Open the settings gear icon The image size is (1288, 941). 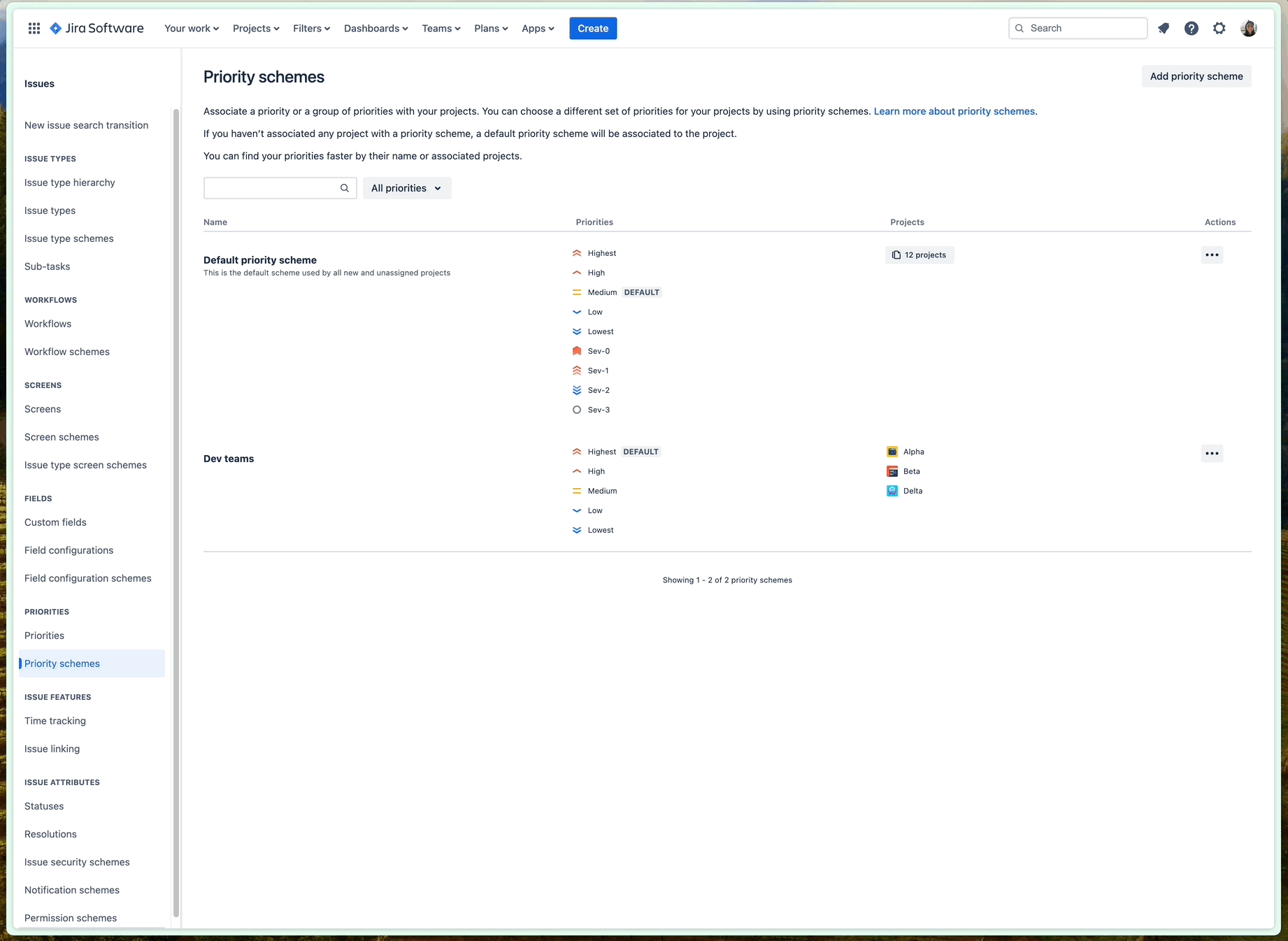point(1219,28)
